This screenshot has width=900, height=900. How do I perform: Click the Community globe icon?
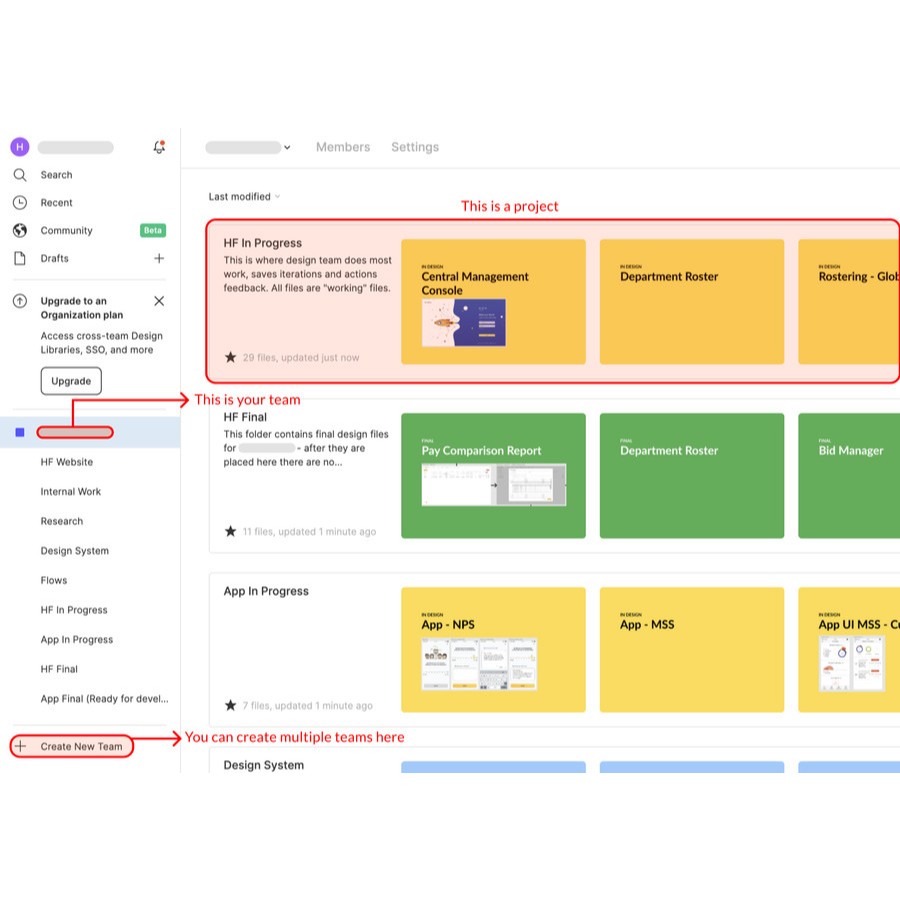click(x=20, y=231)
